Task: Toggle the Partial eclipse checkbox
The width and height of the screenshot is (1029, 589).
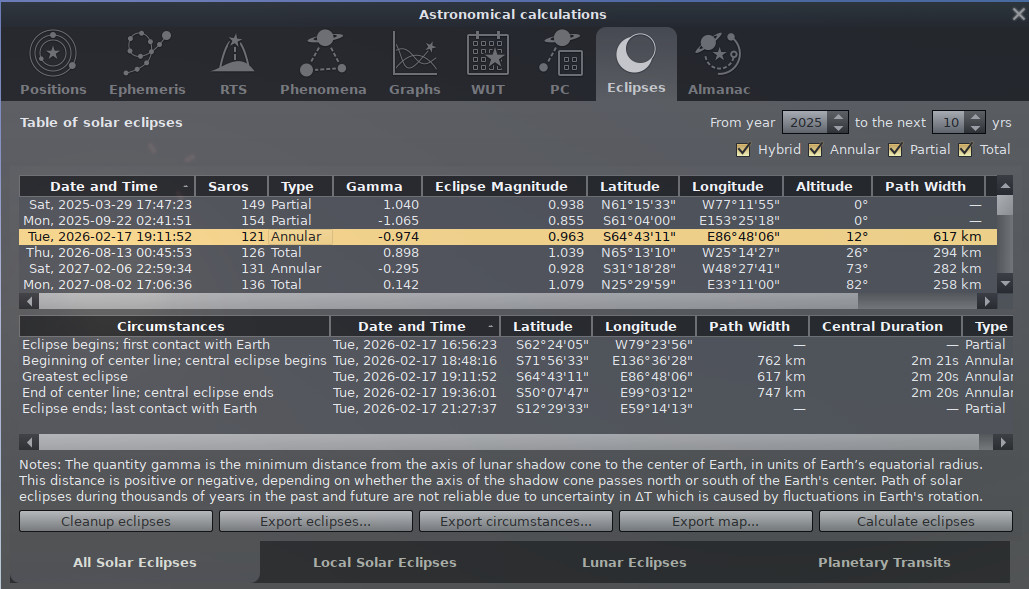Action: 894,150
